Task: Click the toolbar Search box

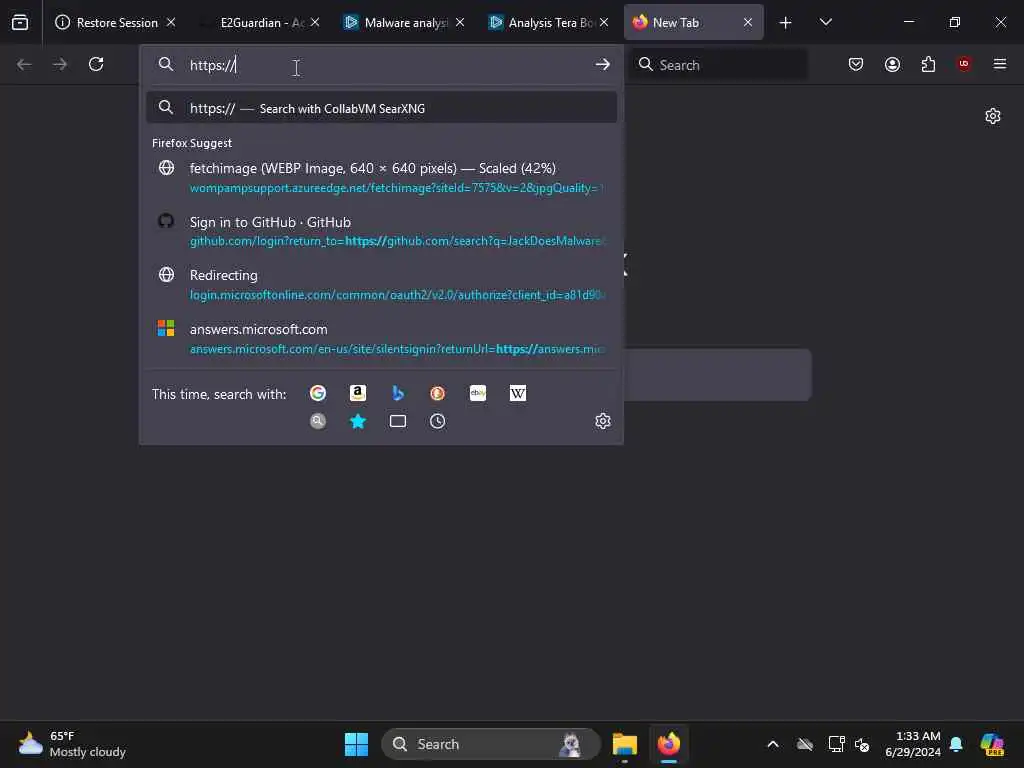Action: pyautogui.click(x=718, y=65)
